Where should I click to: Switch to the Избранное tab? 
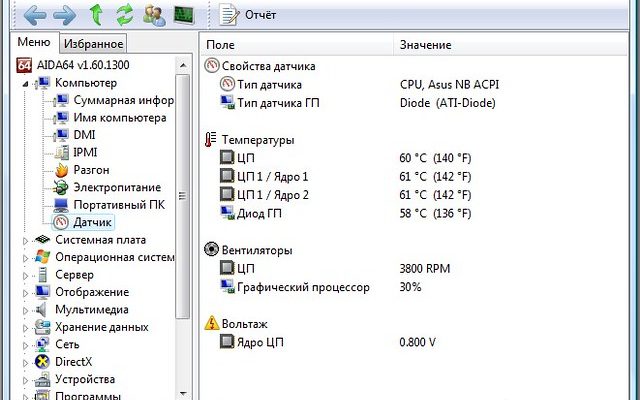pyautogui.click(x=93, y=43)
